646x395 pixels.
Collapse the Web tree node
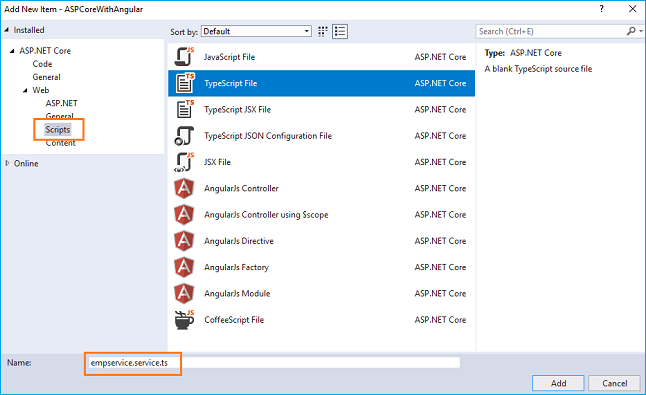(x=25, y=90)
